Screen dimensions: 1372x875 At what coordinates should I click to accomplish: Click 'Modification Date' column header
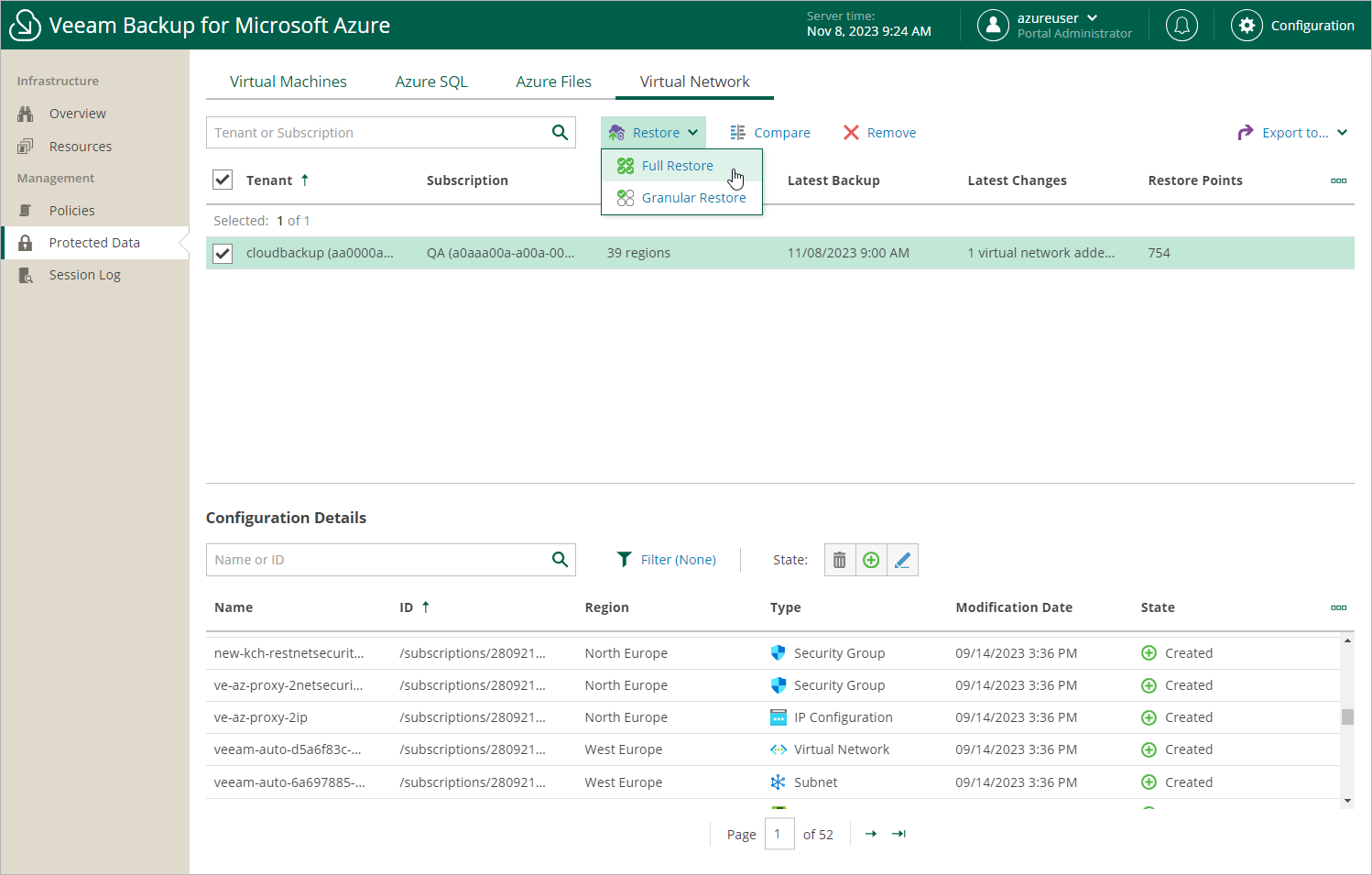pos(1014,607)
